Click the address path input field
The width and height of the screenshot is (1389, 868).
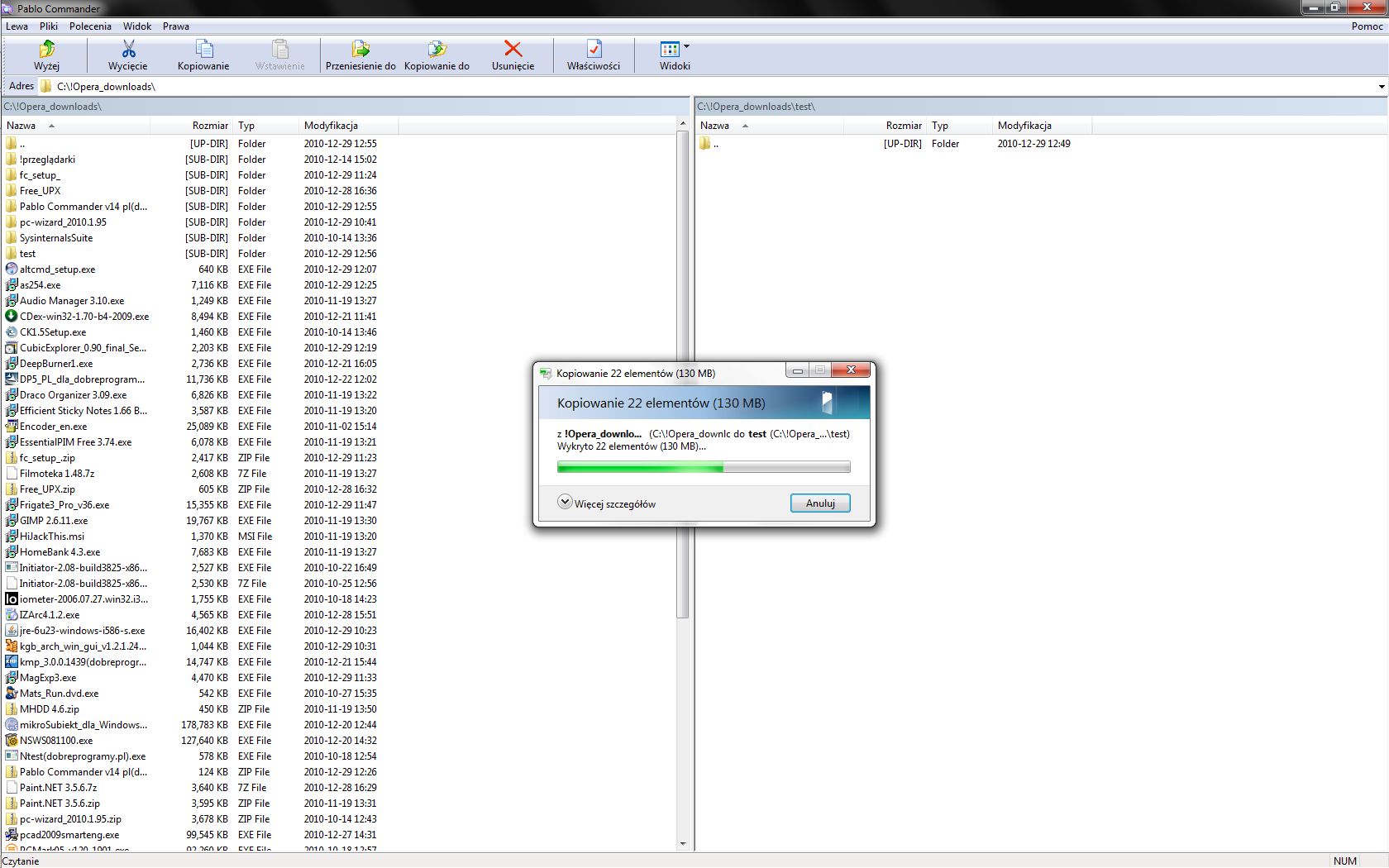click(x=711, y=86)
